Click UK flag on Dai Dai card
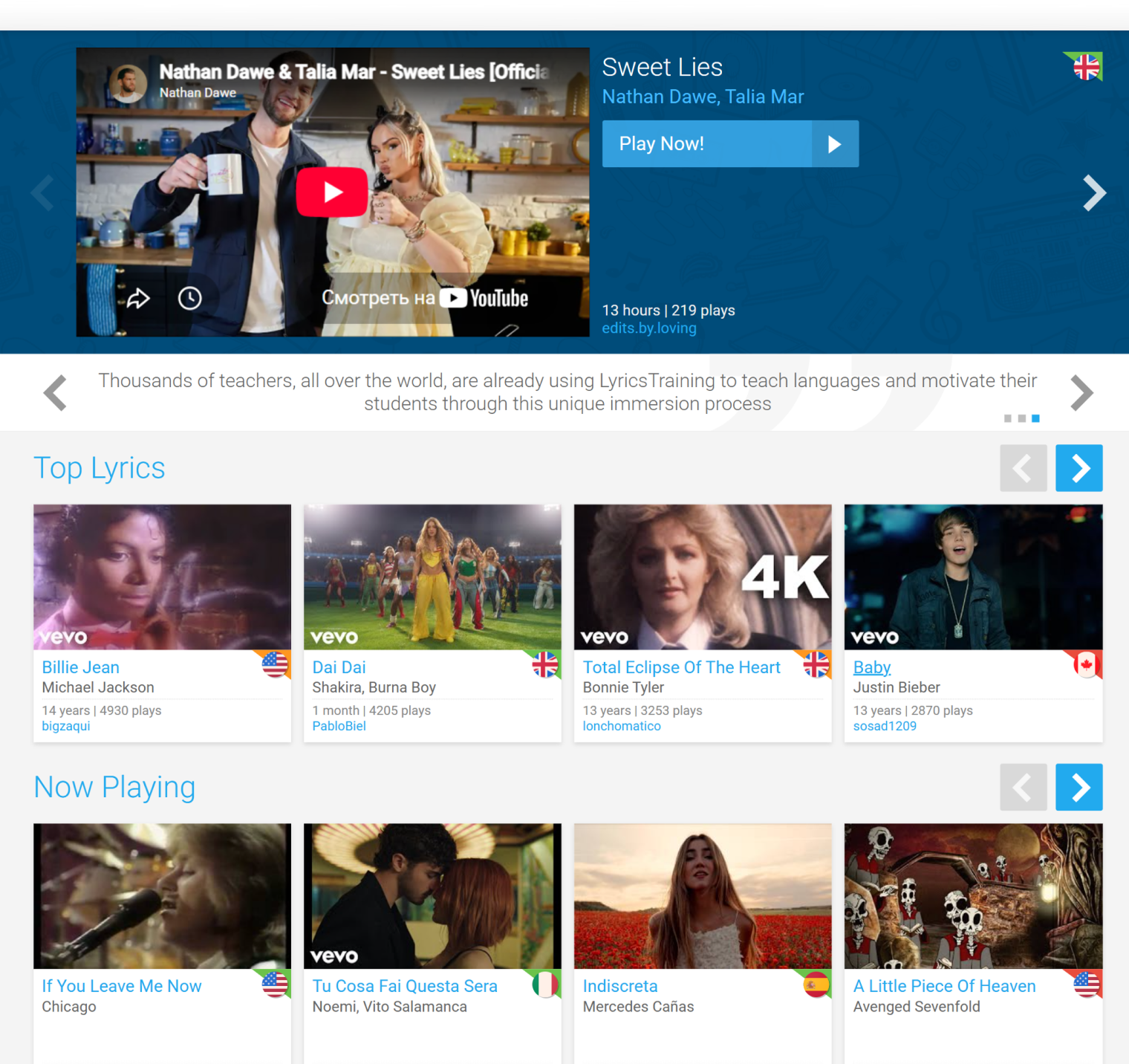The width and height of the screenshot is (1129, 1064). click(x=545, y=664)
